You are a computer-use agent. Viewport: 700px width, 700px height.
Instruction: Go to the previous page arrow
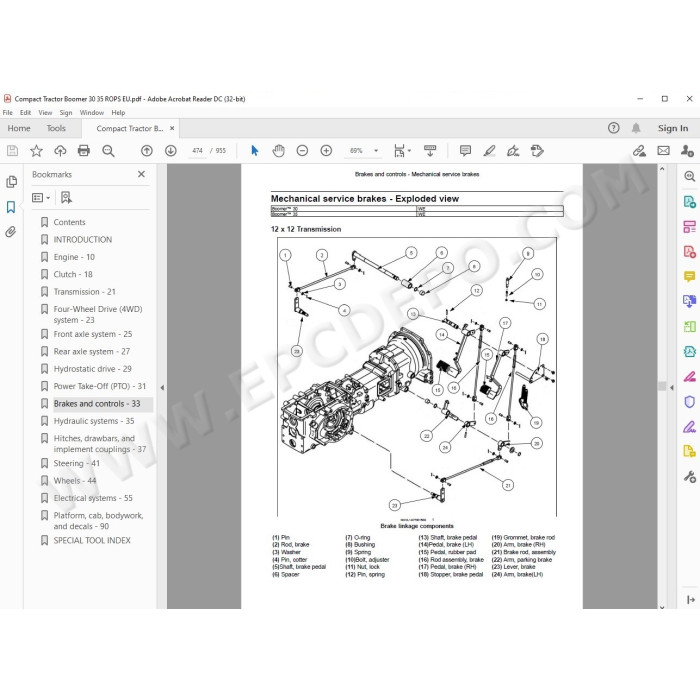pos(146,151)
